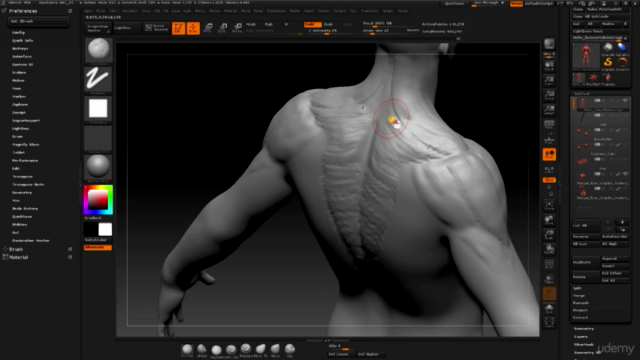Click the Actual size icon on right shelf
640x360 pixels.
549,95
